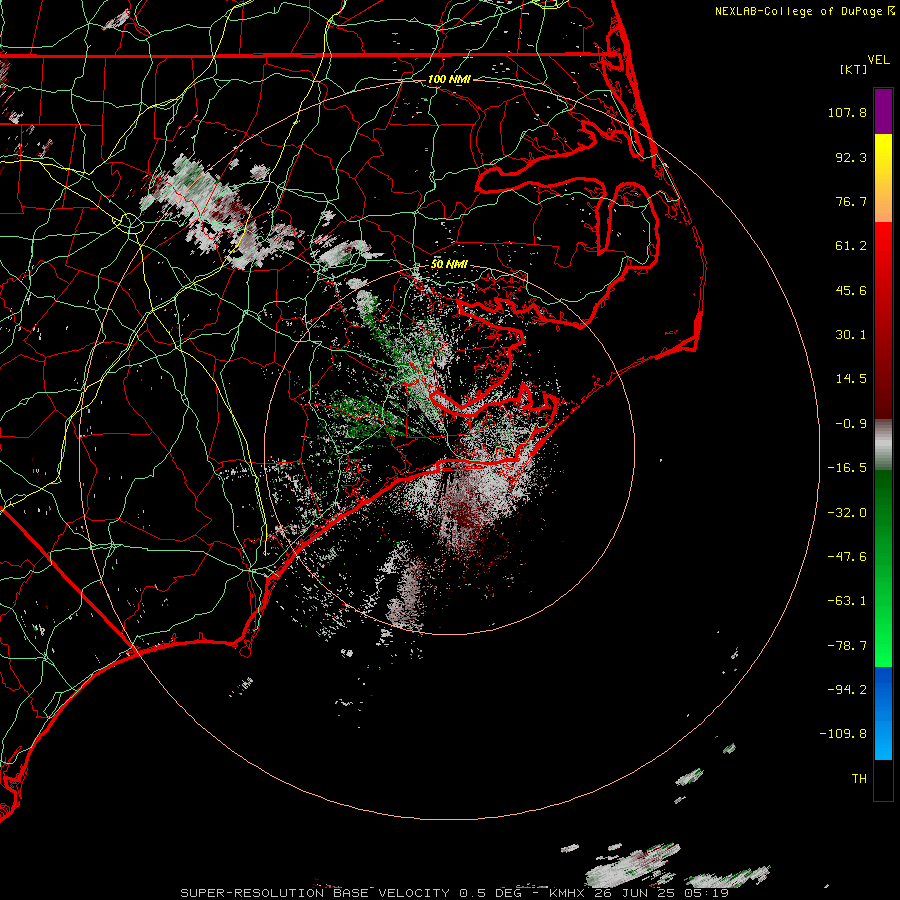Click the -0.9 value on the velocity scale
This screenshot has height=900, width=900.
click(x=851, y=424)
